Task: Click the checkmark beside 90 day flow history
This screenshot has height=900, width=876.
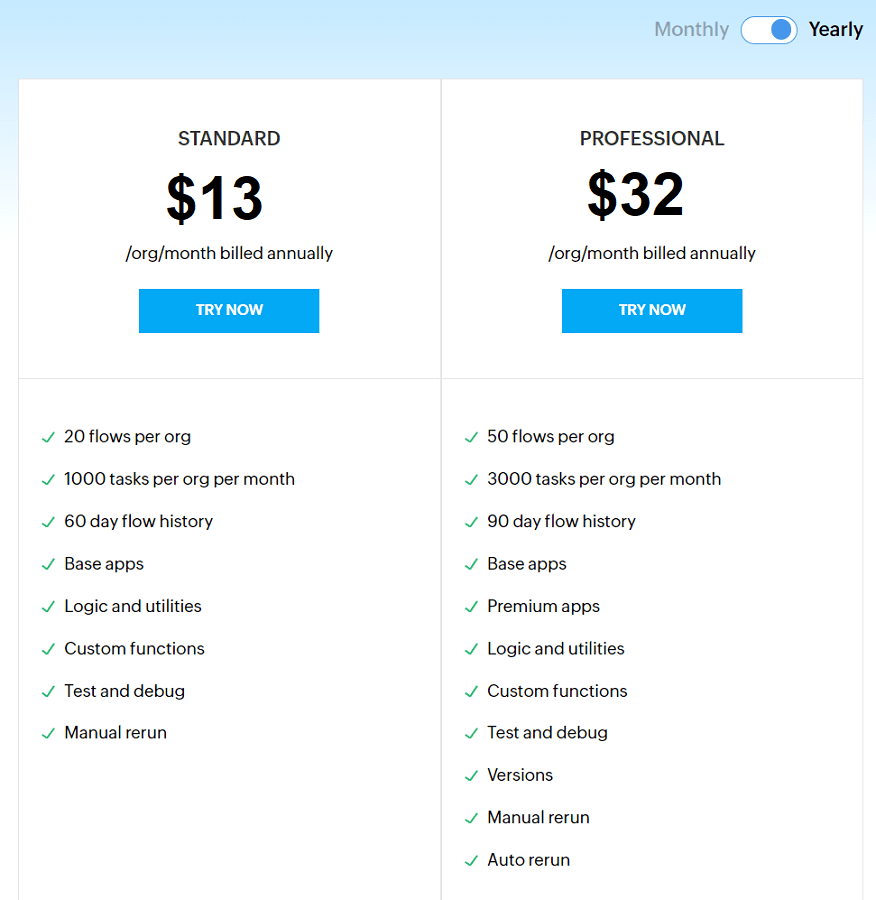Action: tap(470, 521)
